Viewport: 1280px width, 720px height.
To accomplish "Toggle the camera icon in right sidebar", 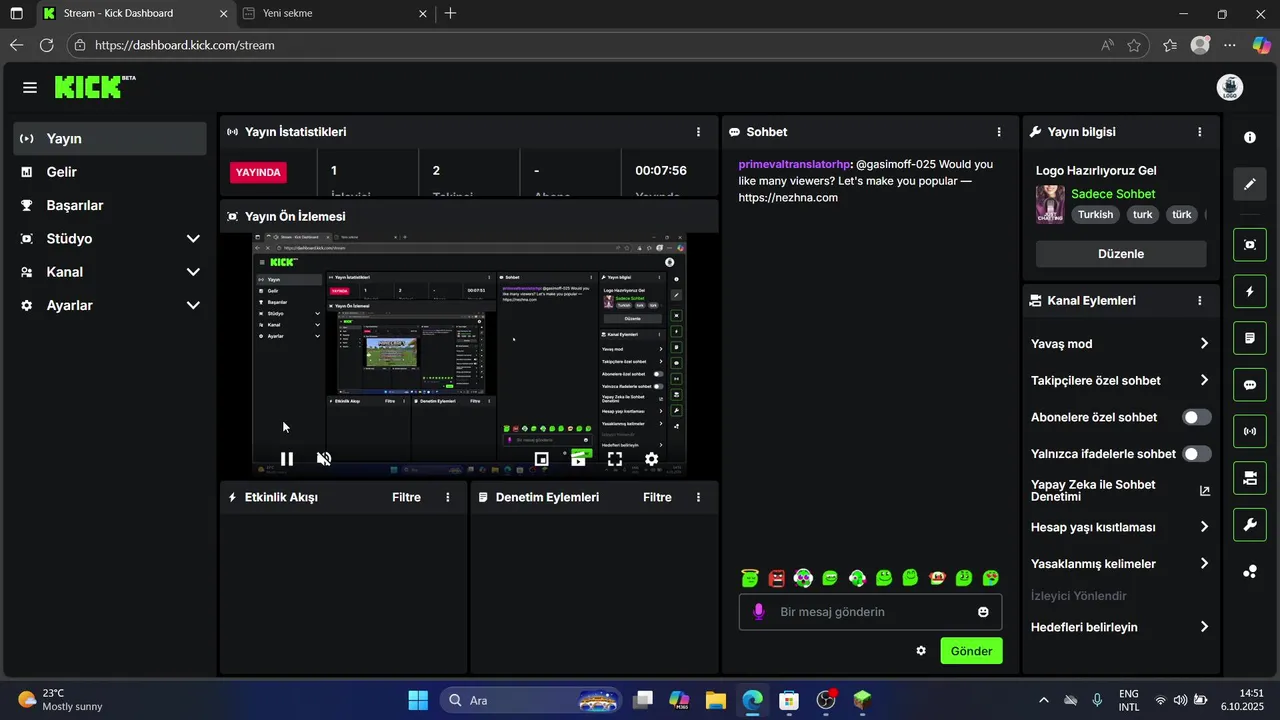I will (x=1250, y=478).
